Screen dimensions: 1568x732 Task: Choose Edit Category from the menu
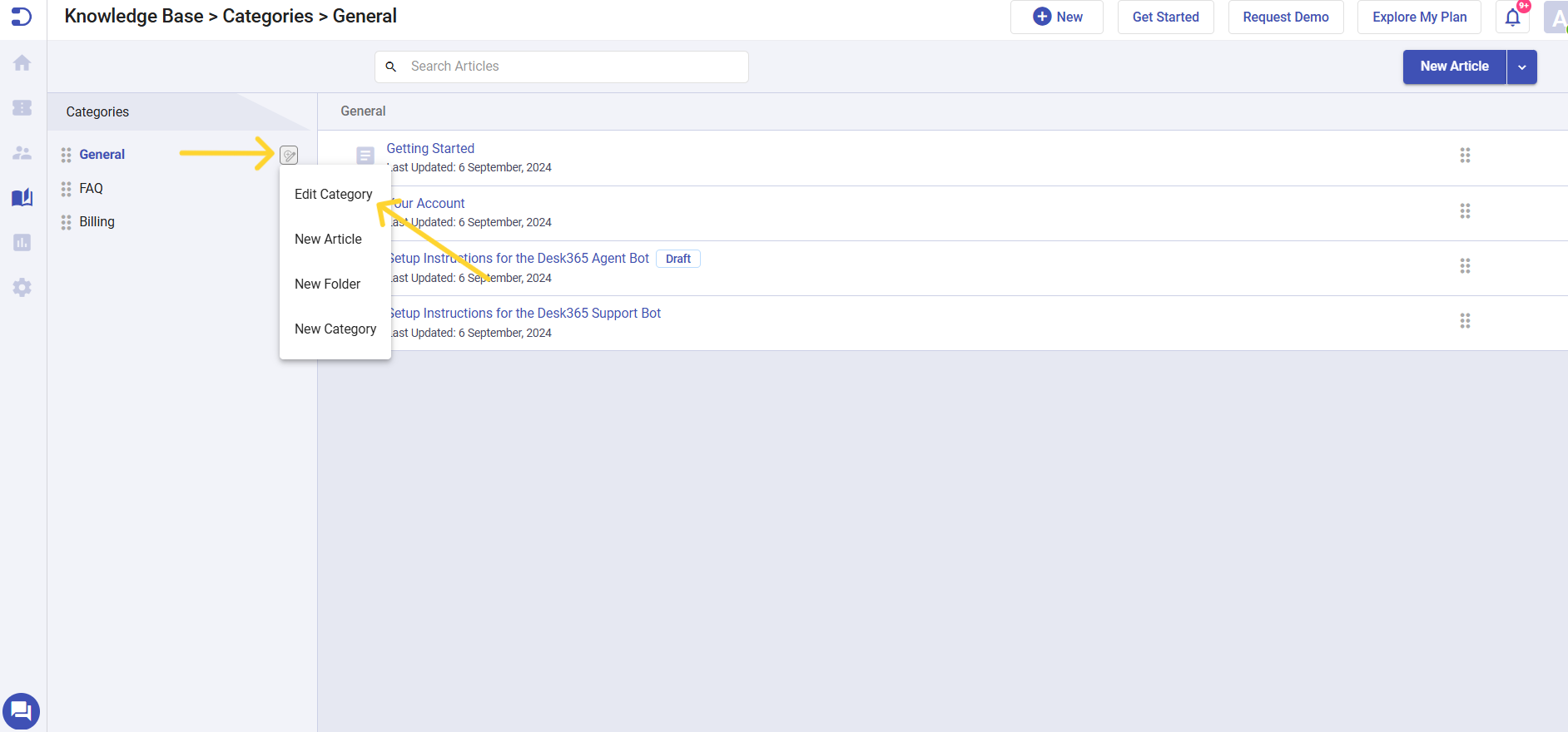click(334, 194)
